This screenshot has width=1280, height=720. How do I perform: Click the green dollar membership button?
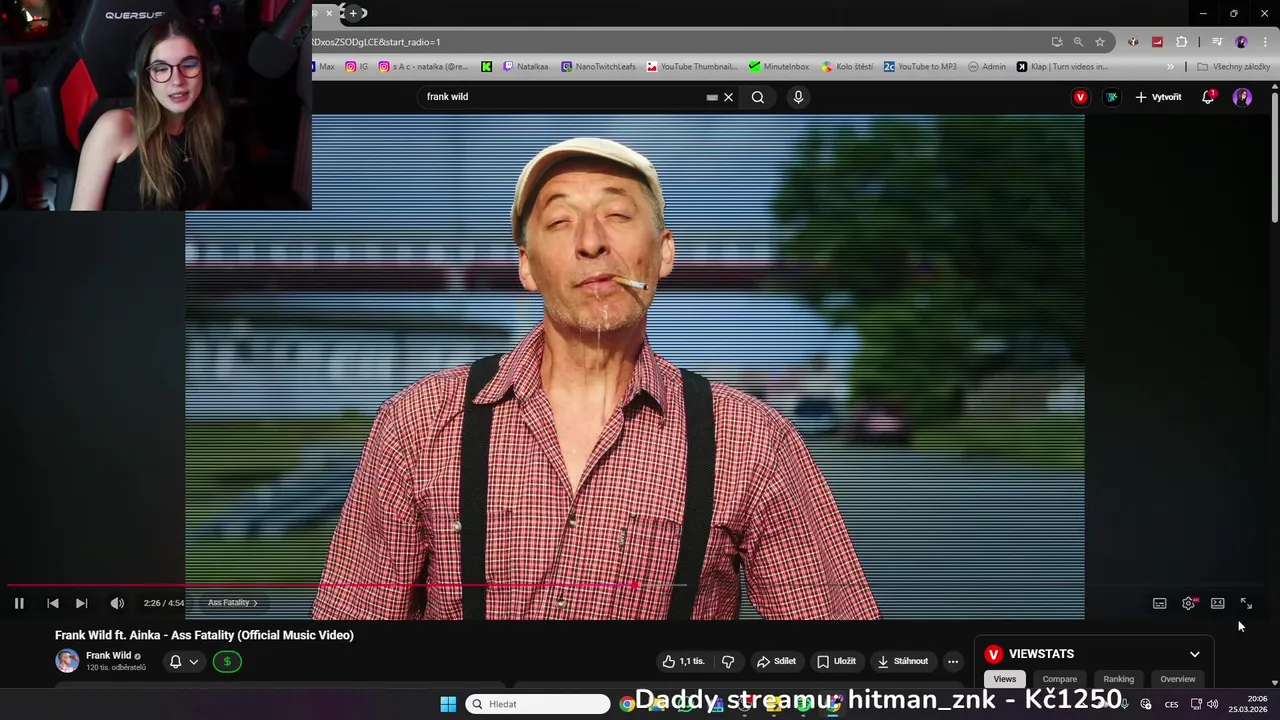click(x=227, y=661)
